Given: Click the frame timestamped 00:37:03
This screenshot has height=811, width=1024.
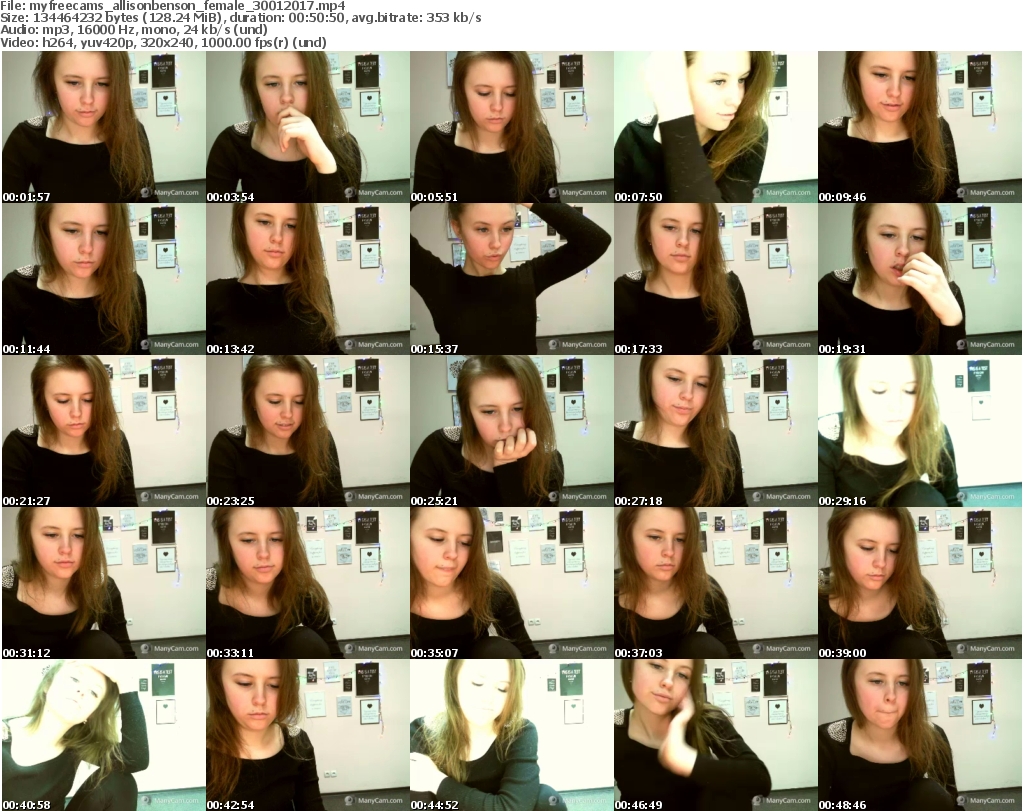Looking at the screenshot, I should point(716,583).
